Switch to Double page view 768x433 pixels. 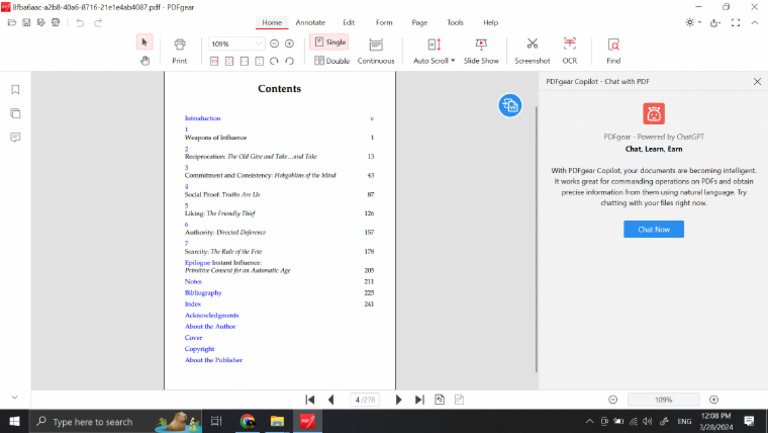coord(332,61)
